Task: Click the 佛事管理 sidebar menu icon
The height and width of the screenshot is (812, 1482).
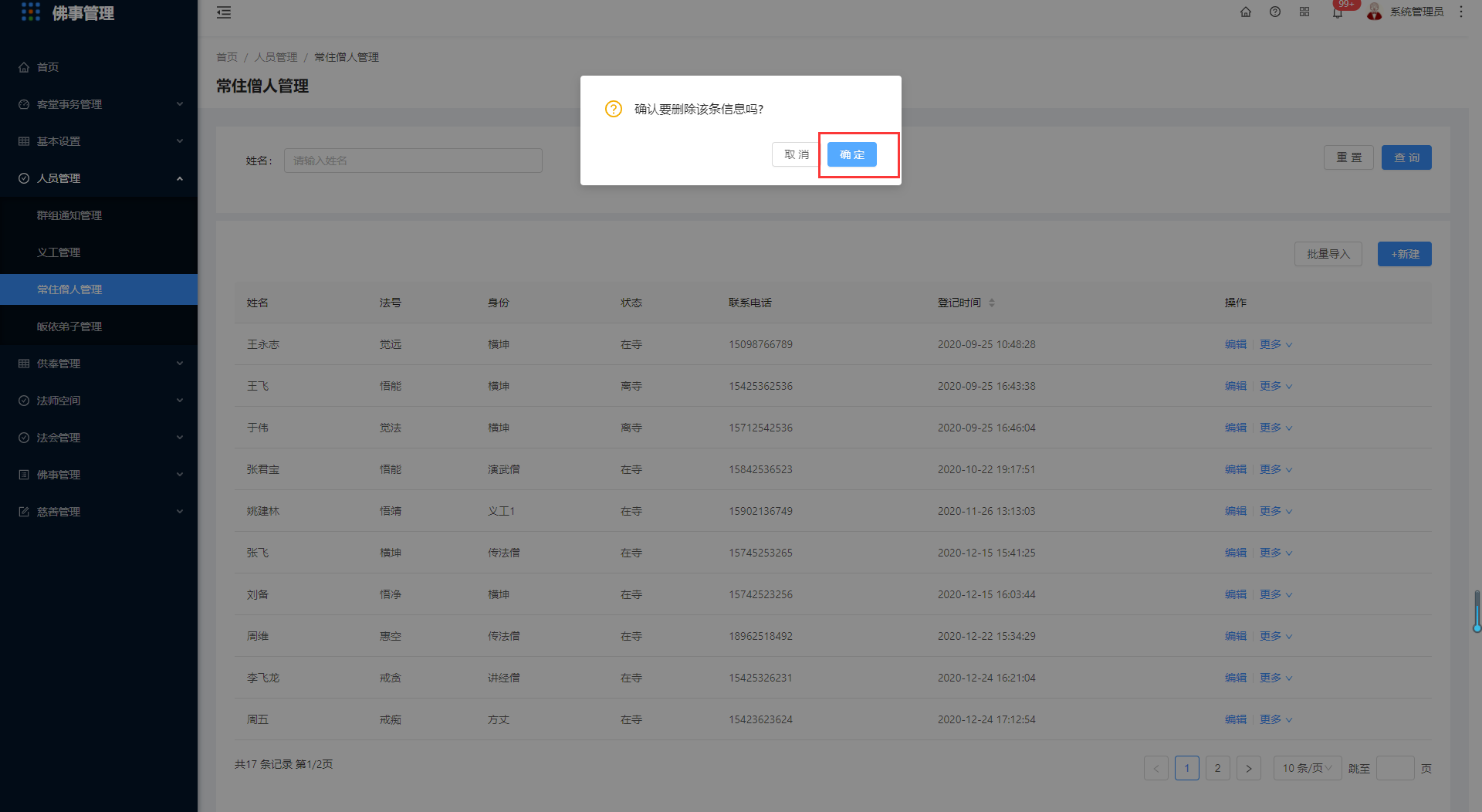Action: tap(24, 475)
